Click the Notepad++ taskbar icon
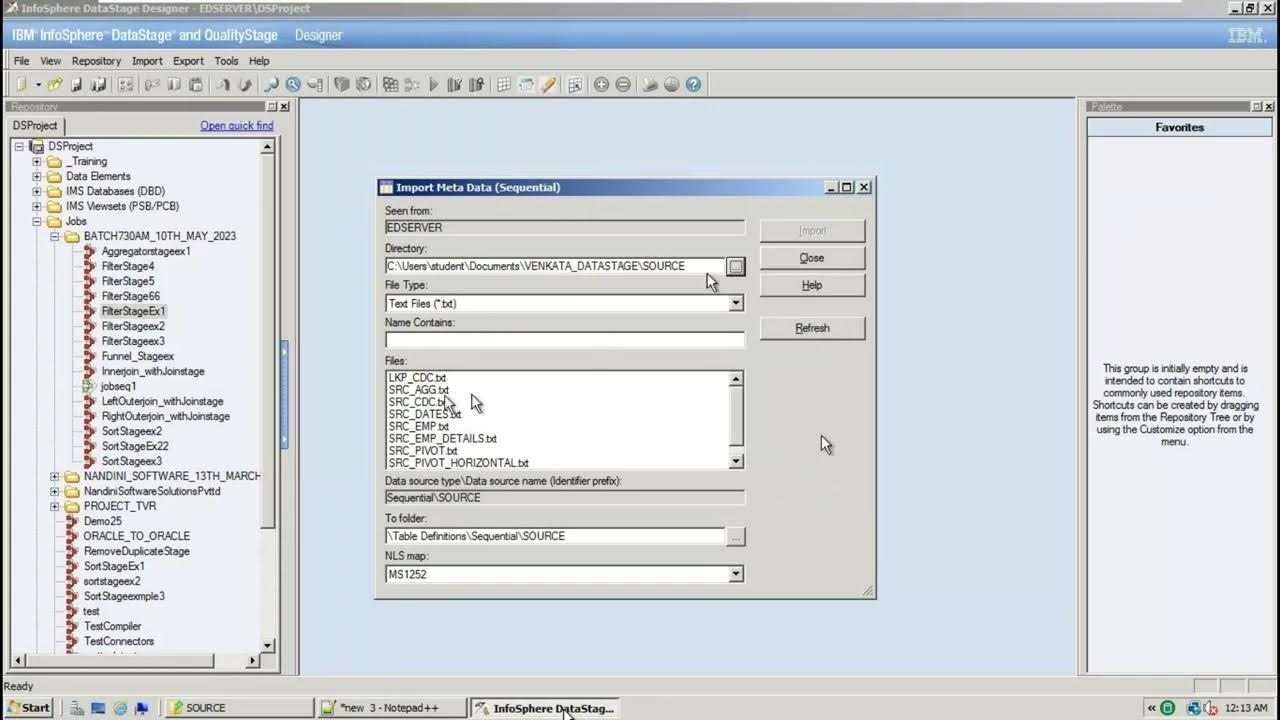This screenshot has width=1280, height=720. pyautogui.click(x=393, y=707)
